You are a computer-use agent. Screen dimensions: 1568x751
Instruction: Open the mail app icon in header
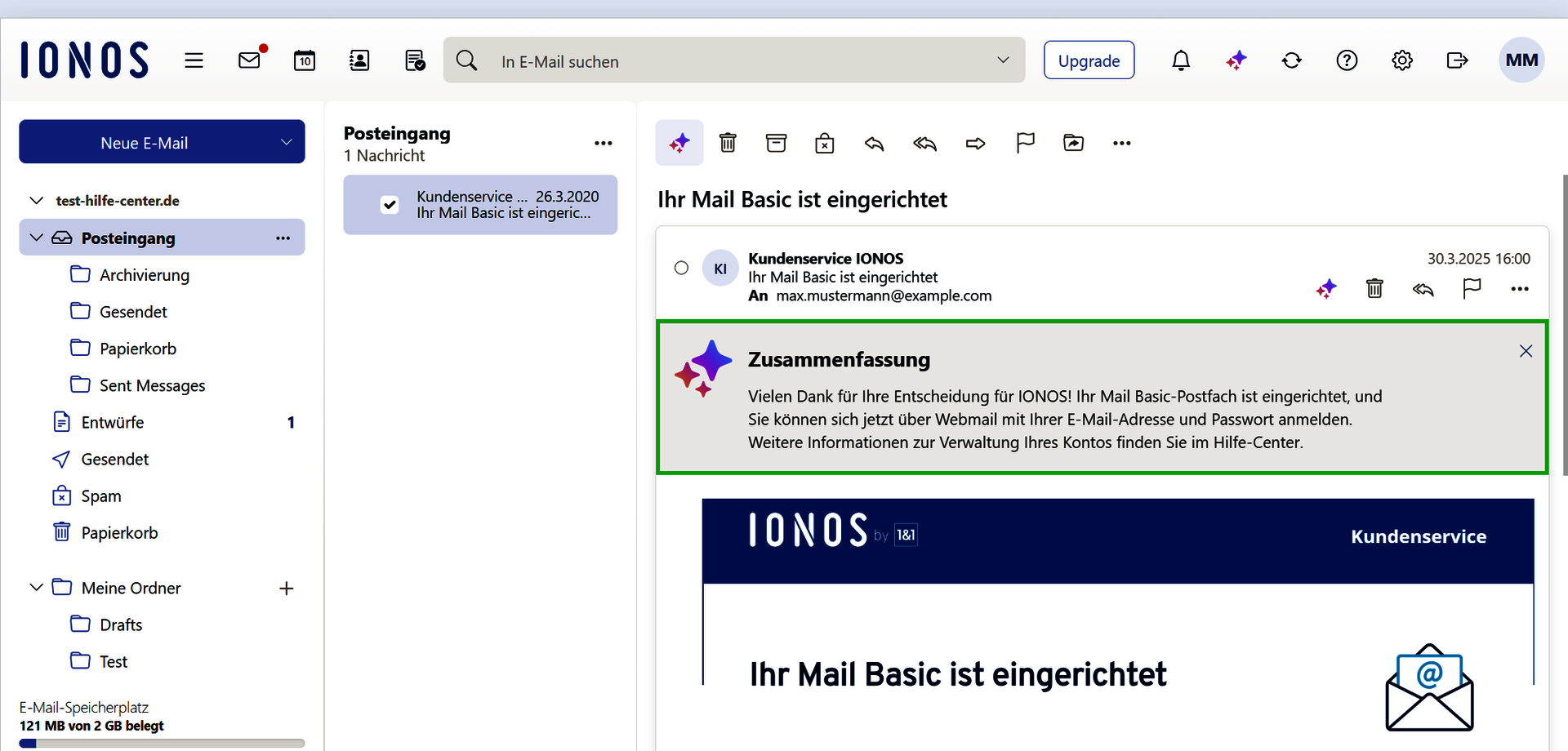(x=251, y=60)
